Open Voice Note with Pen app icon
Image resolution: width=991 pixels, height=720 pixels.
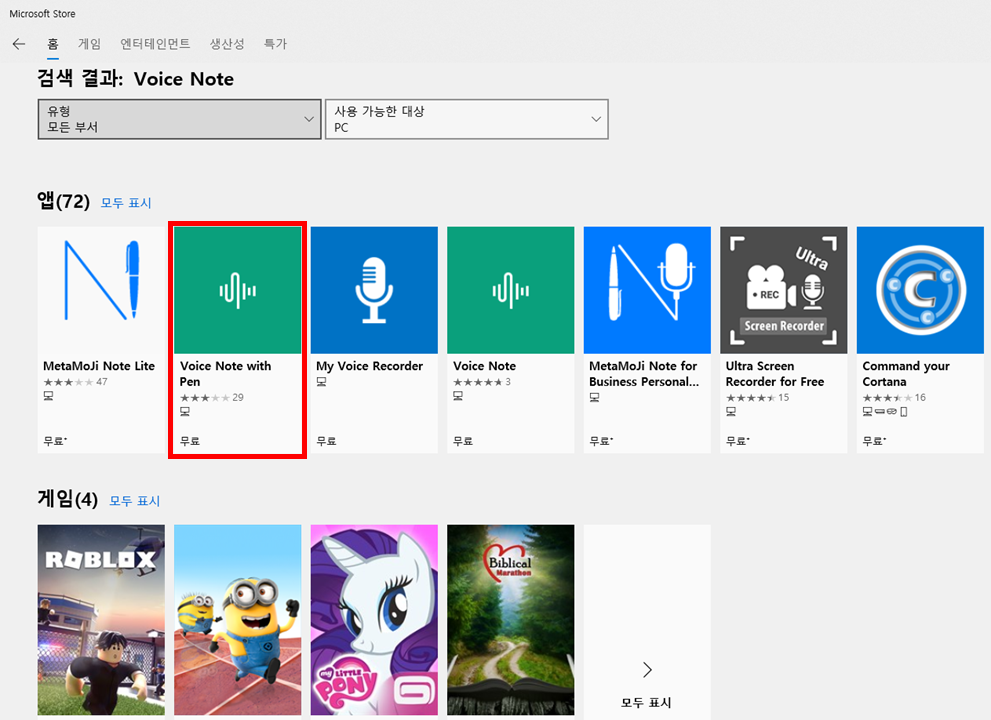click(x=238, y=290)
